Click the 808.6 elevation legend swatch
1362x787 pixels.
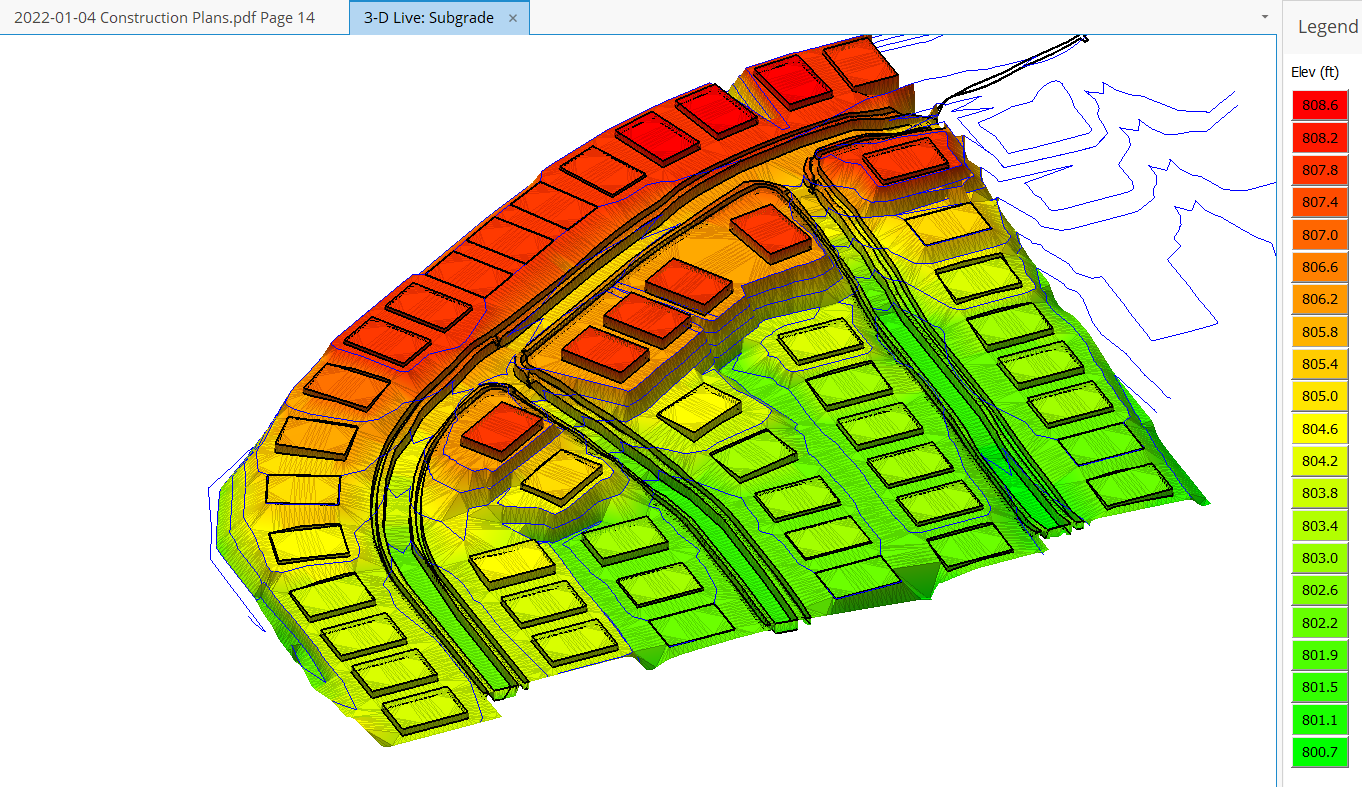1320,105
